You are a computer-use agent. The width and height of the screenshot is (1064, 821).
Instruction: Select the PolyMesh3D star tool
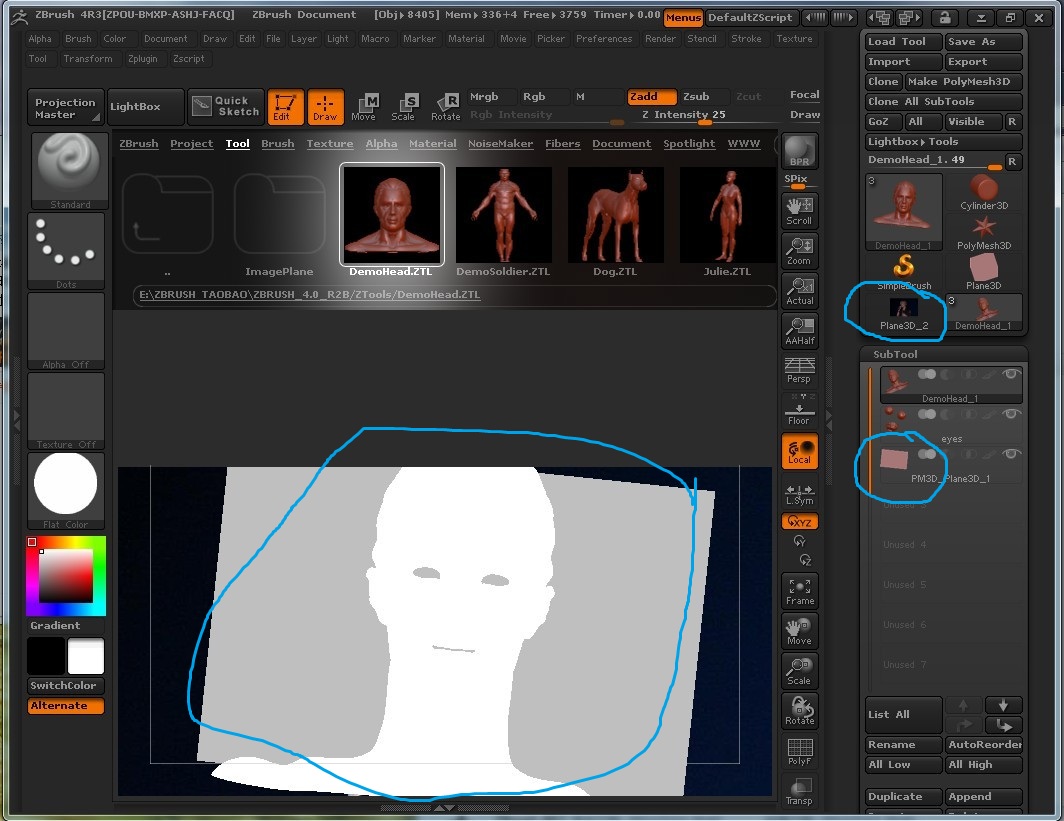click(983, 233)
